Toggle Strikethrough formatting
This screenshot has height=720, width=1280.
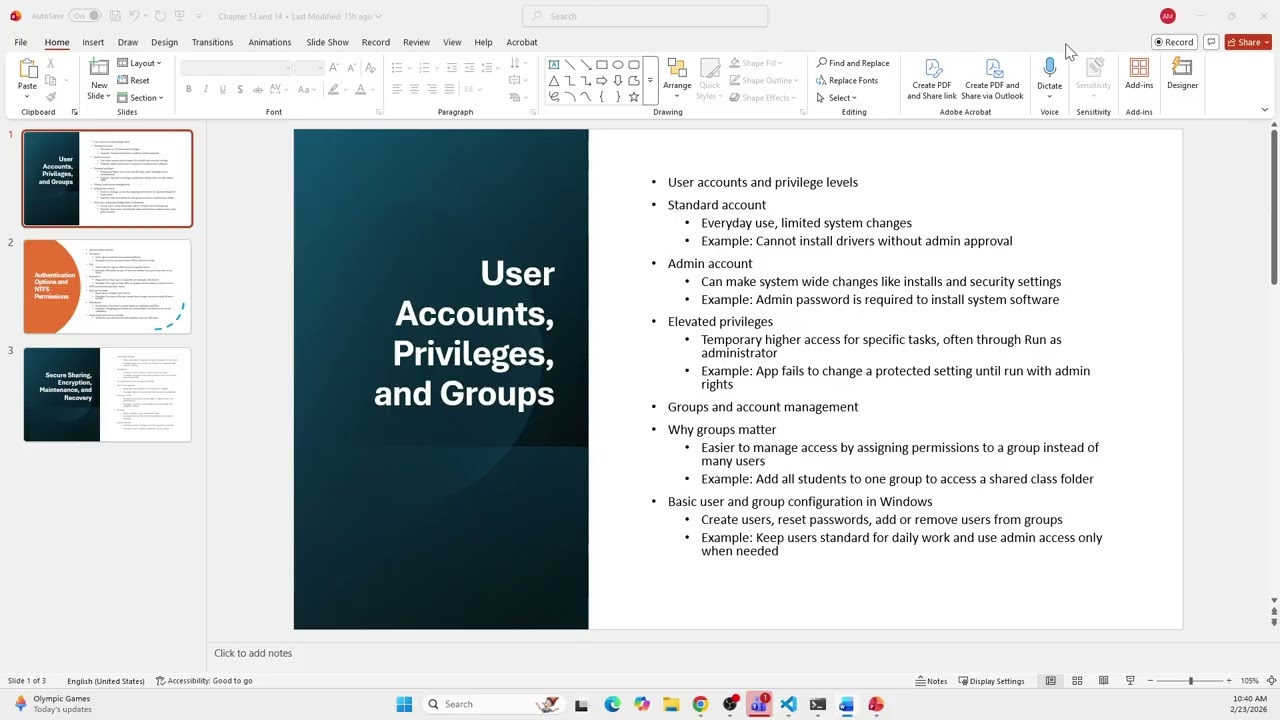click(x=257, y=89)
